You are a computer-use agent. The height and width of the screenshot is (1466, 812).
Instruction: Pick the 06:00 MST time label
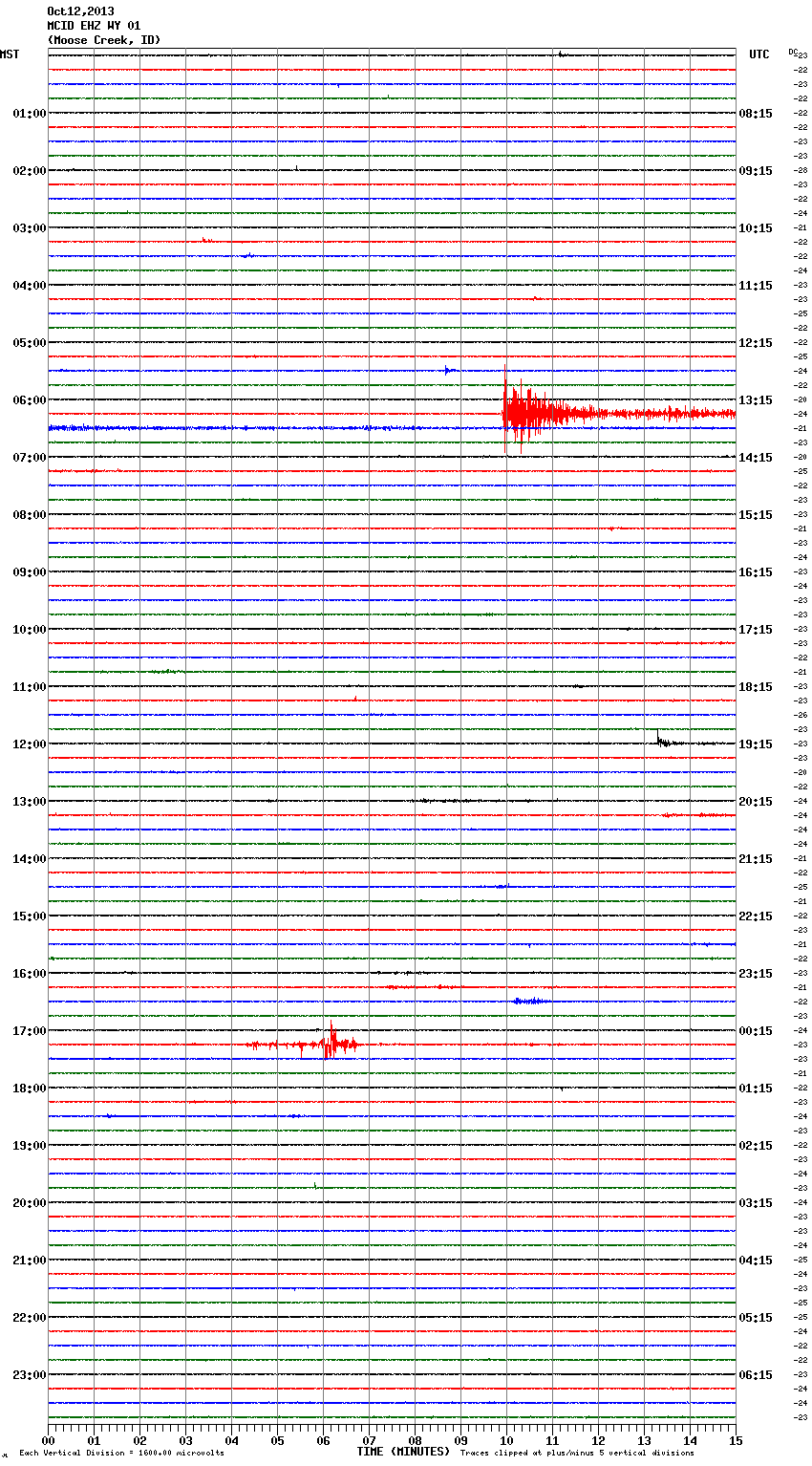pos(30,400)
